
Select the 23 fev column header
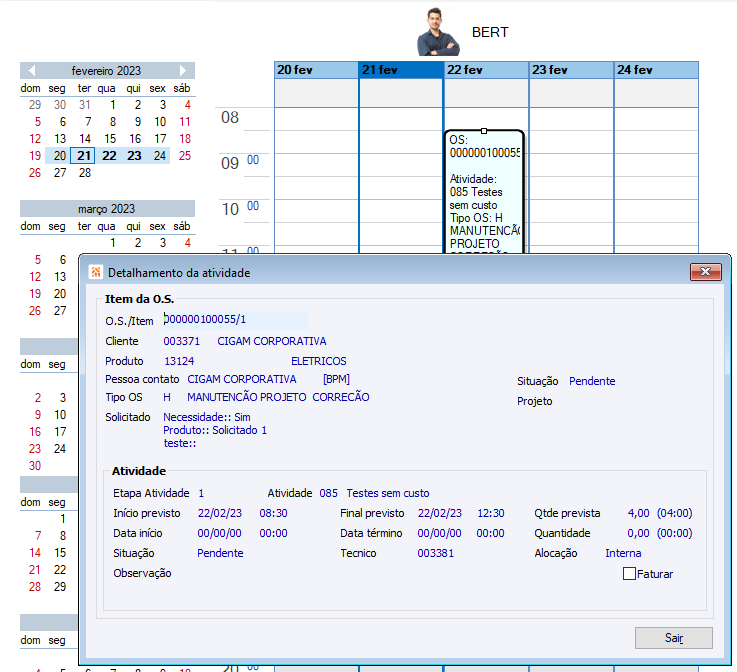pyautogui.click(x=571, y=70)
